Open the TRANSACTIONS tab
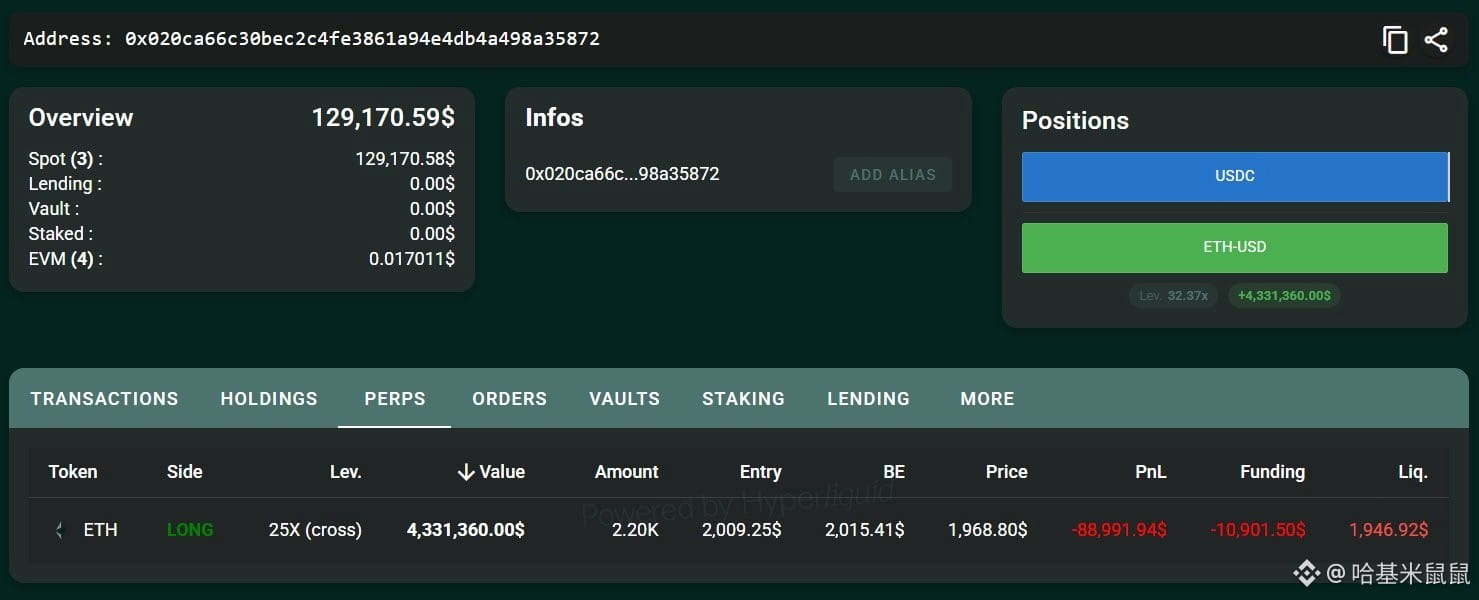The height and width of the screenshot is (600, 1479). tap(104, 399)
